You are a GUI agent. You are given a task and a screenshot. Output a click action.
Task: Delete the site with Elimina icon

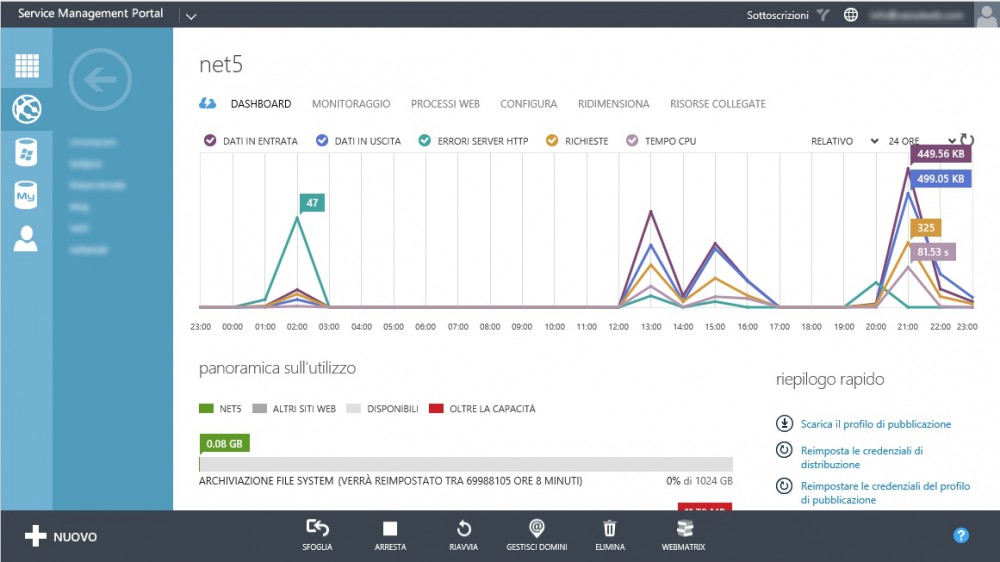[610, 529]
